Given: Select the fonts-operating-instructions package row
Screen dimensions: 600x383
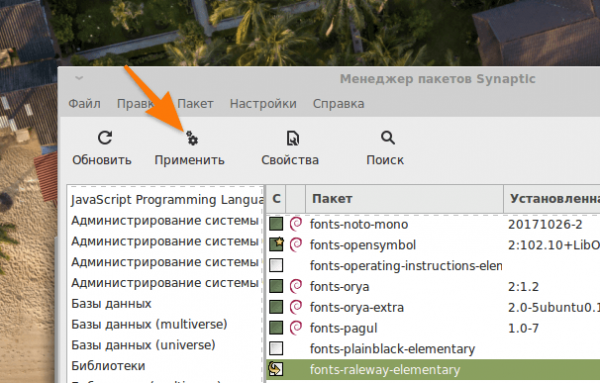Looking at the screenshot, I should tap(433, 265).
